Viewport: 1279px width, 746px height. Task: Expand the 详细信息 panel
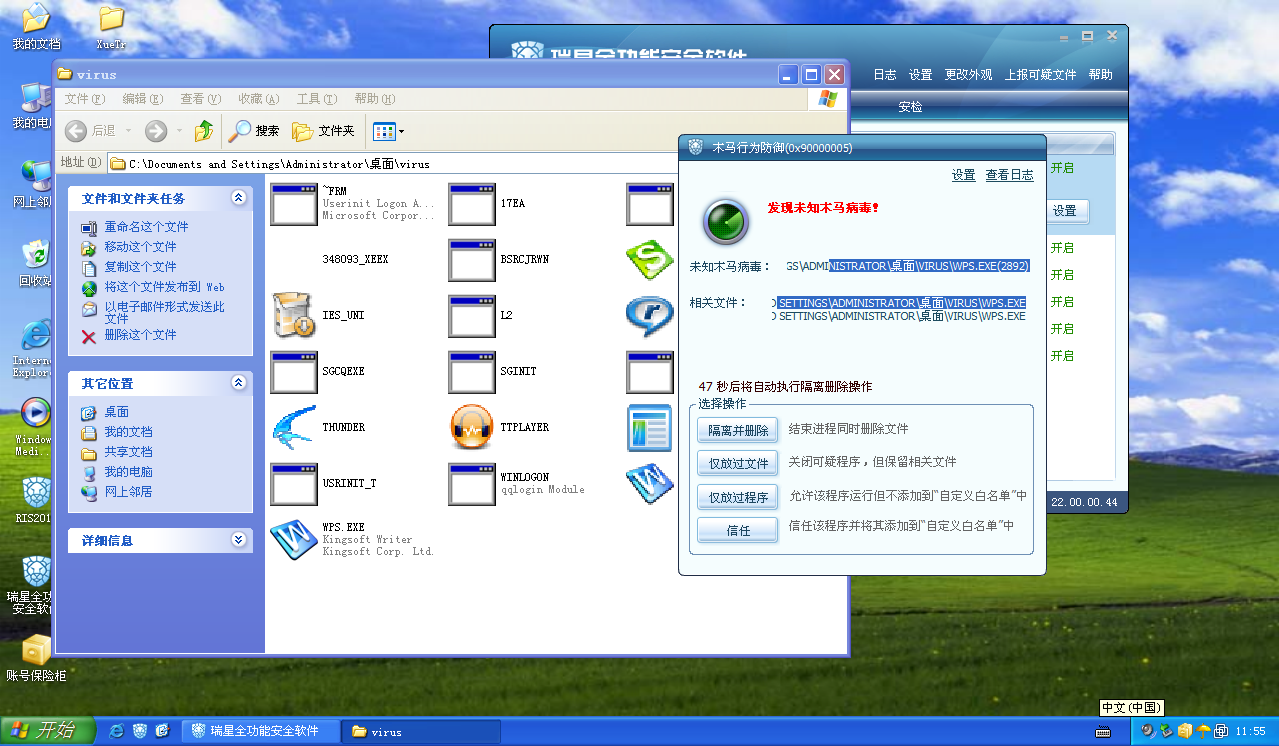click(238, 540)
